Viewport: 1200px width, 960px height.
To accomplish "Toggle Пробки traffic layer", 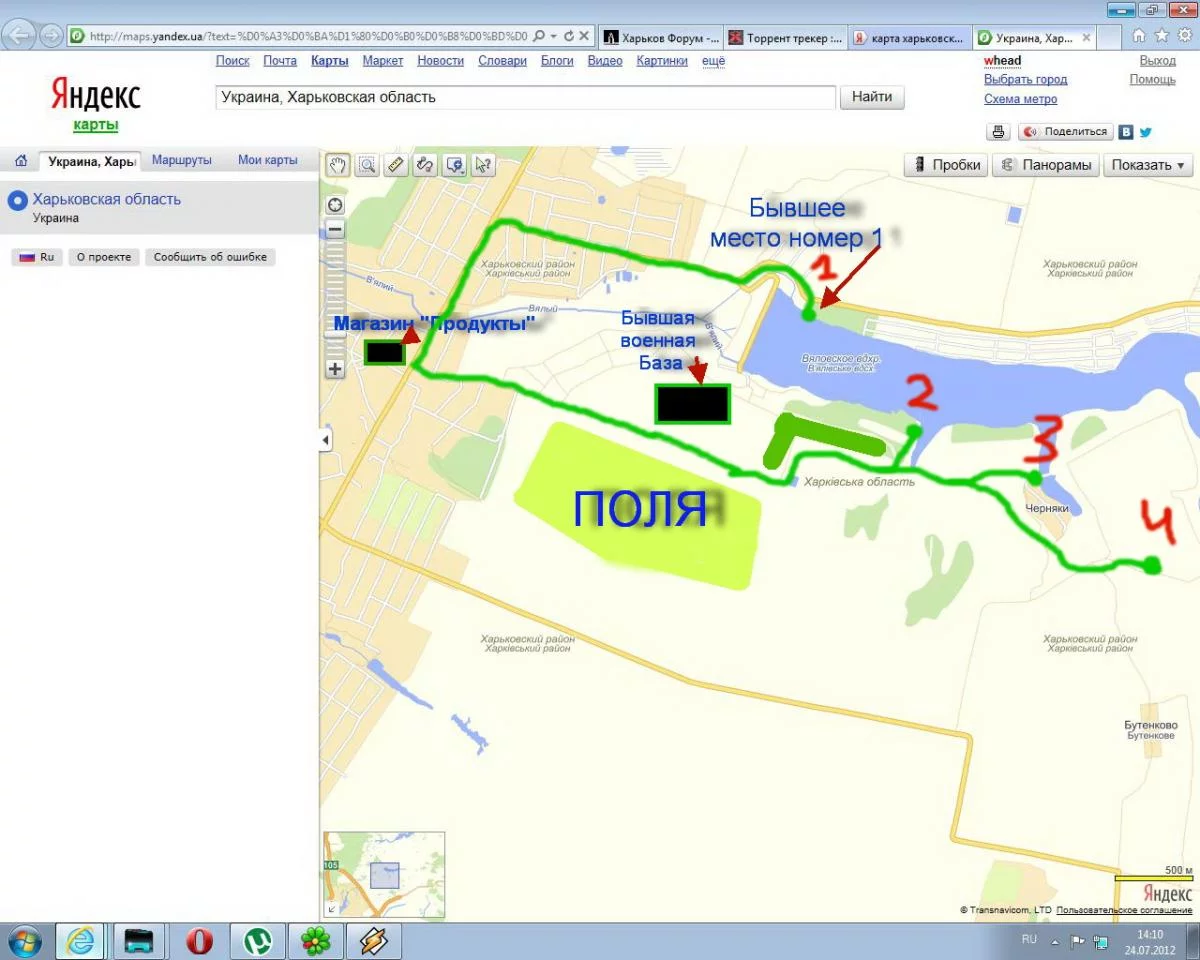I will click(x=946, y=165).
